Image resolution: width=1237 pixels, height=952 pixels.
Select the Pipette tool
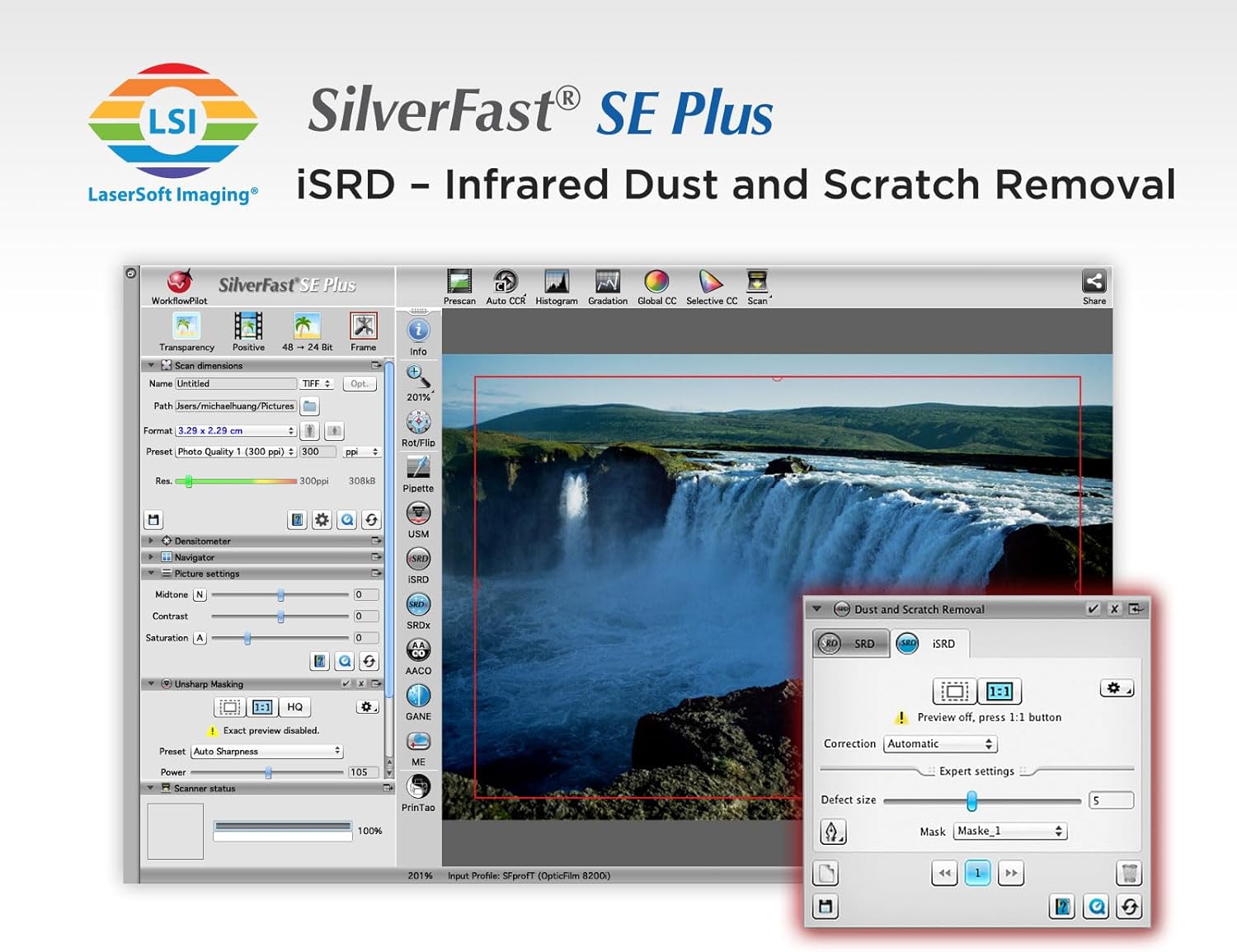pyautogui.click(x=418, y=468)
